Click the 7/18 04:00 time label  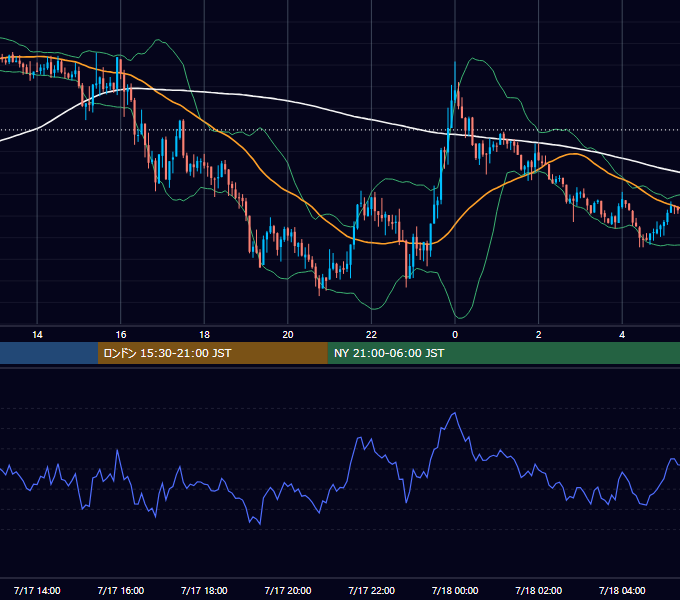[622, 590]
